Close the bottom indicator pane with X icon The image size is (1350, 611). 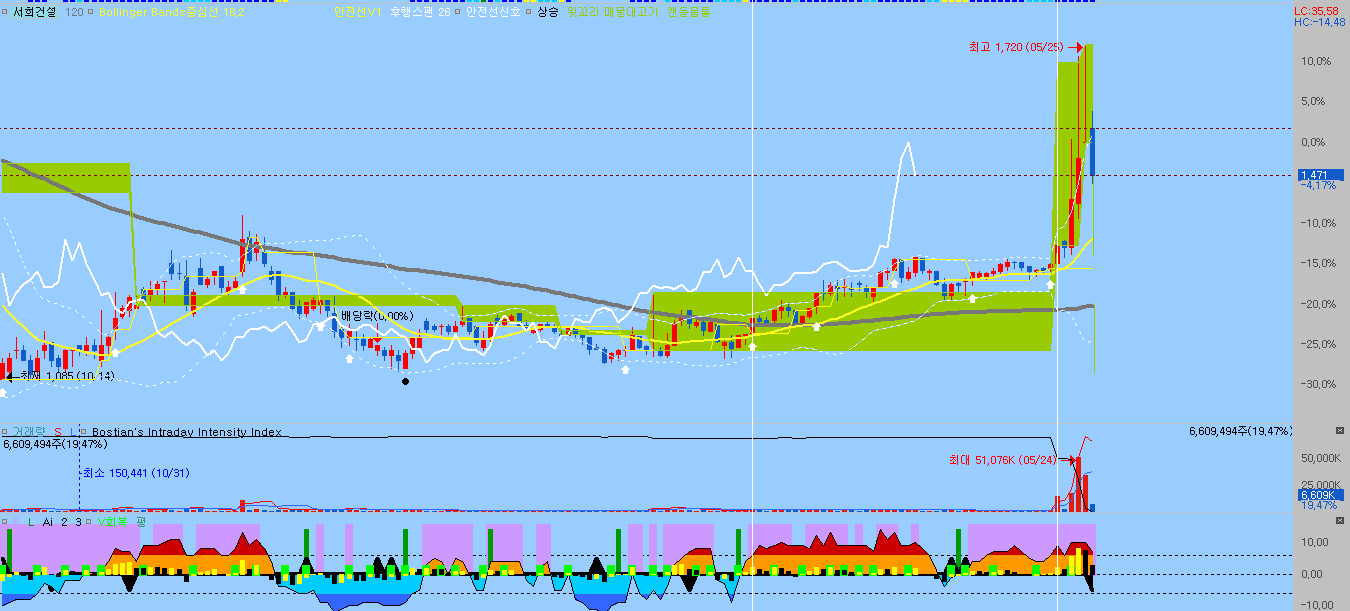pos(1340,521)
